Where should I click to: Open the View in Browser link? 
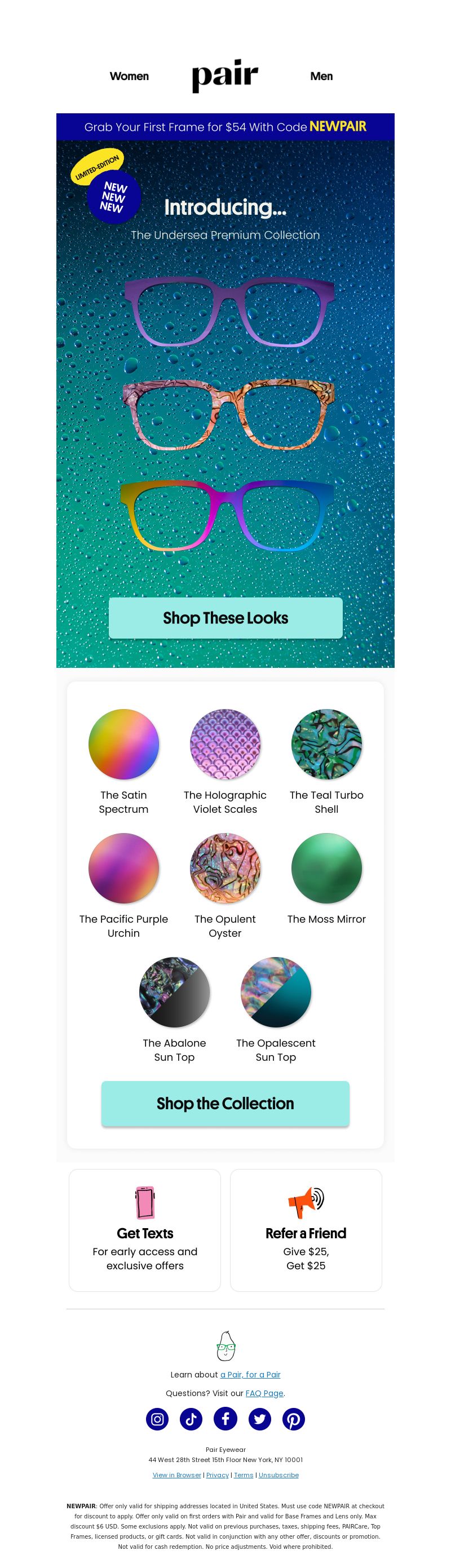point(176,1474)
